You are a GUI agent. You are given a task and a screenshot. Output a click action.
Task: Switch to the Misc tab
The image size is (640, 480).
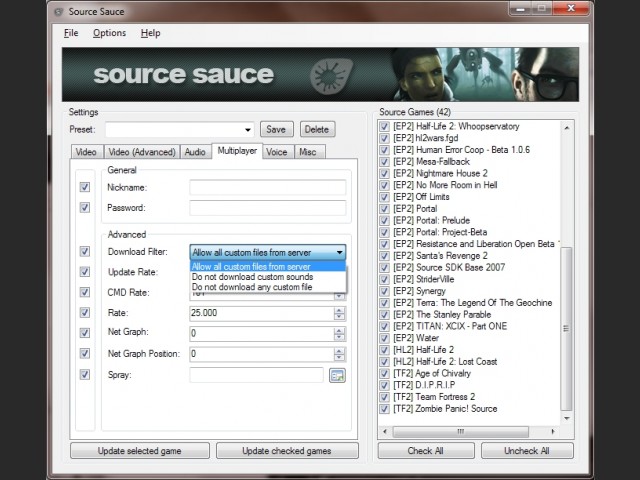point(308,152)
